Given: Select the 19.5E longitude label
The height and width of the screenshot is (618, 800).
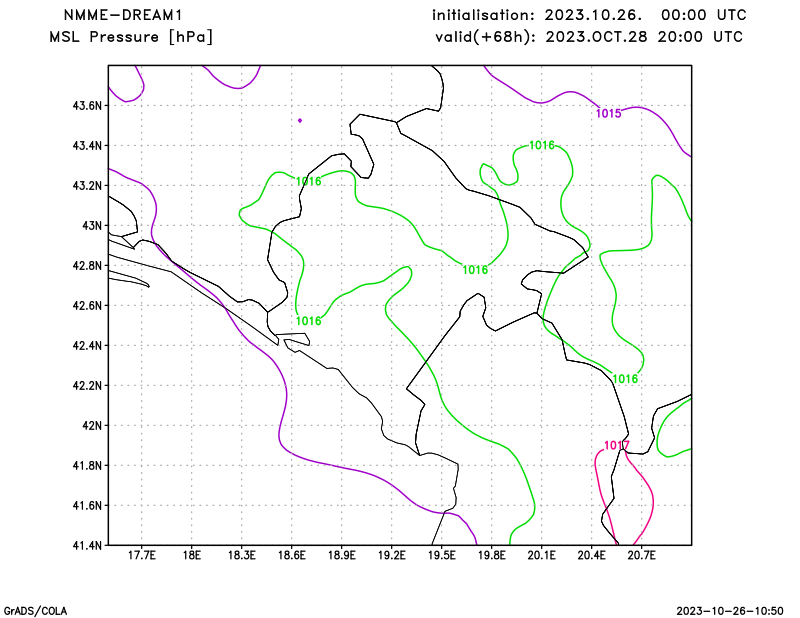Looking at the screenshot, I should click(x=442, y=555).
